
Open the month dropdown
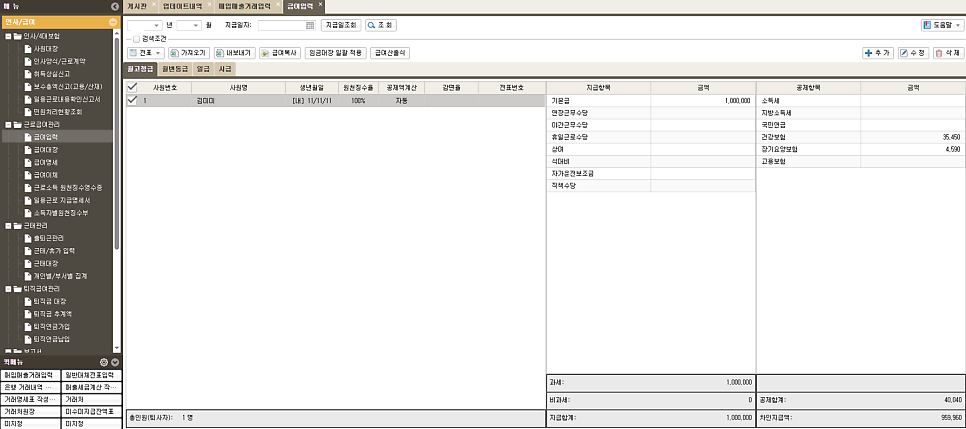[197, 25]
